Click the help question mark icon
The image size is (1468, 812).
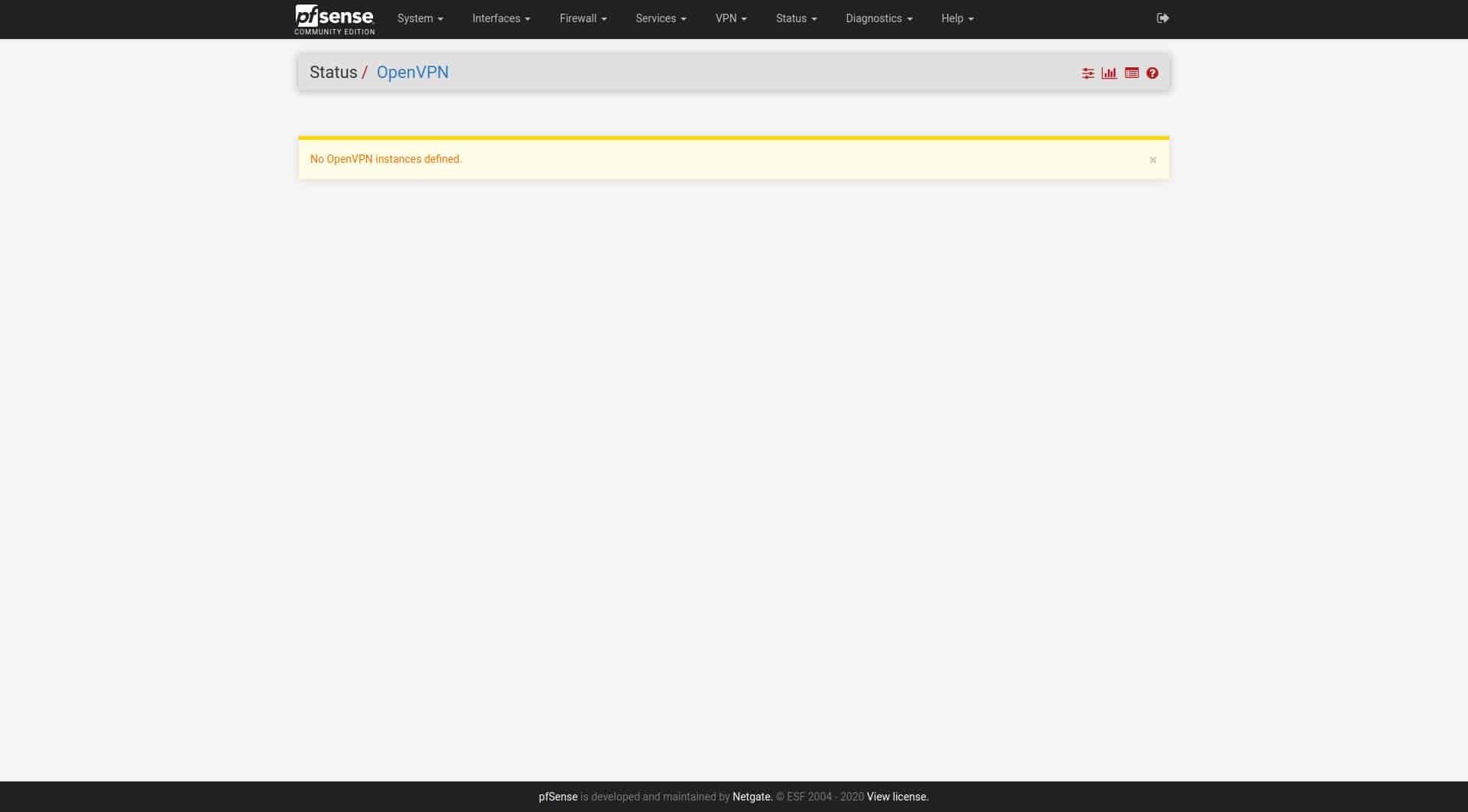(x=1152, y=73)
